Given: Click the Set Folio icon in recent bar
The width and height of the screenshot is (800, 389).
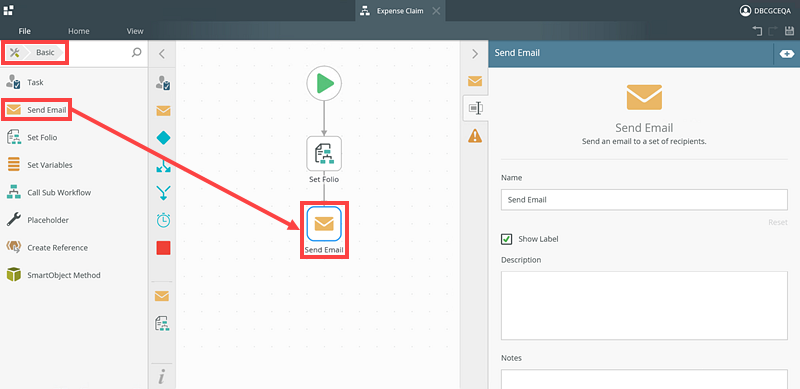Looking at the screenshot, I should [163, 324].
